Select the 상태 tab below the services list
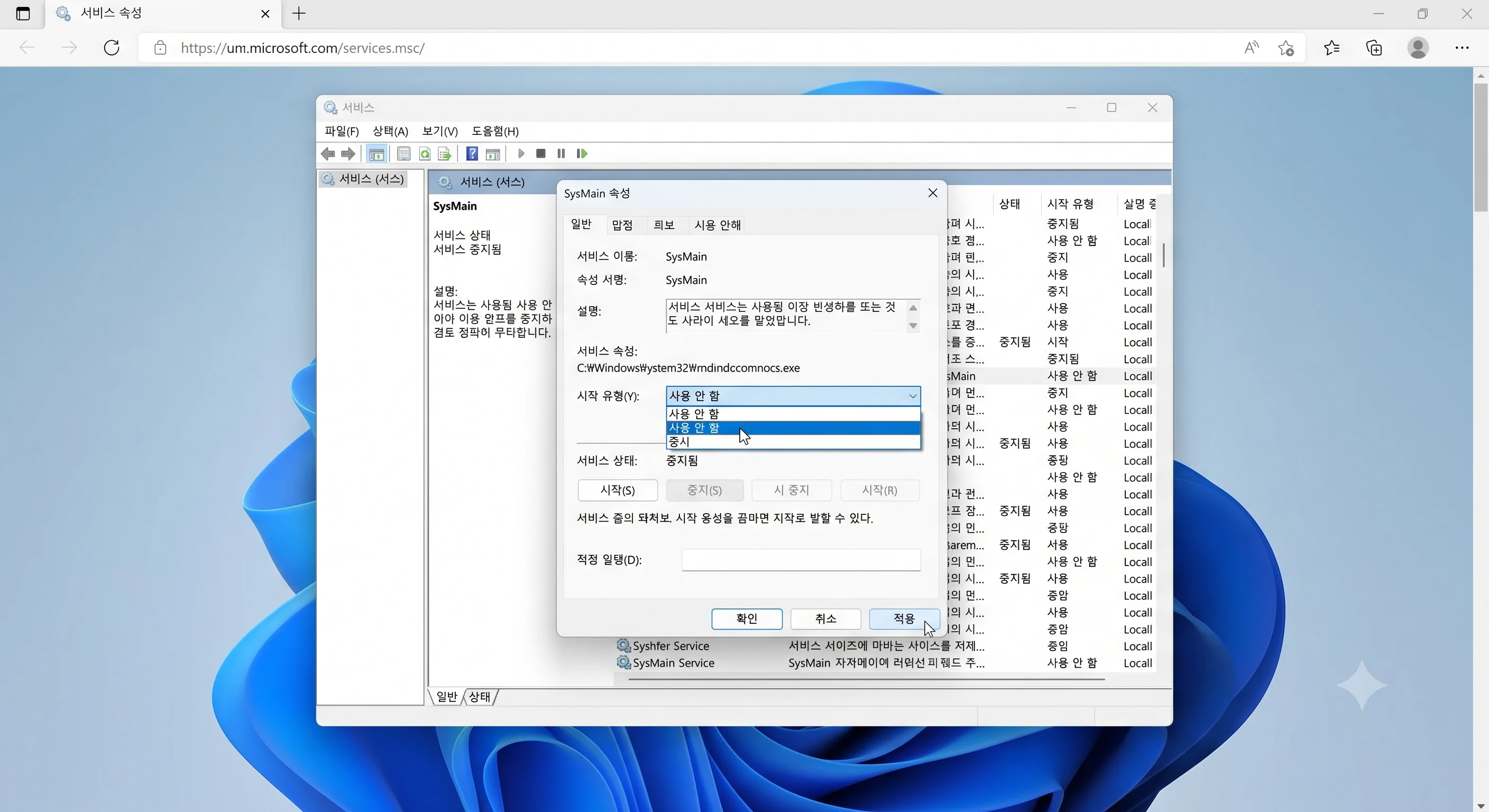This screenshot has width=1489, height=812. coord(479,697)
